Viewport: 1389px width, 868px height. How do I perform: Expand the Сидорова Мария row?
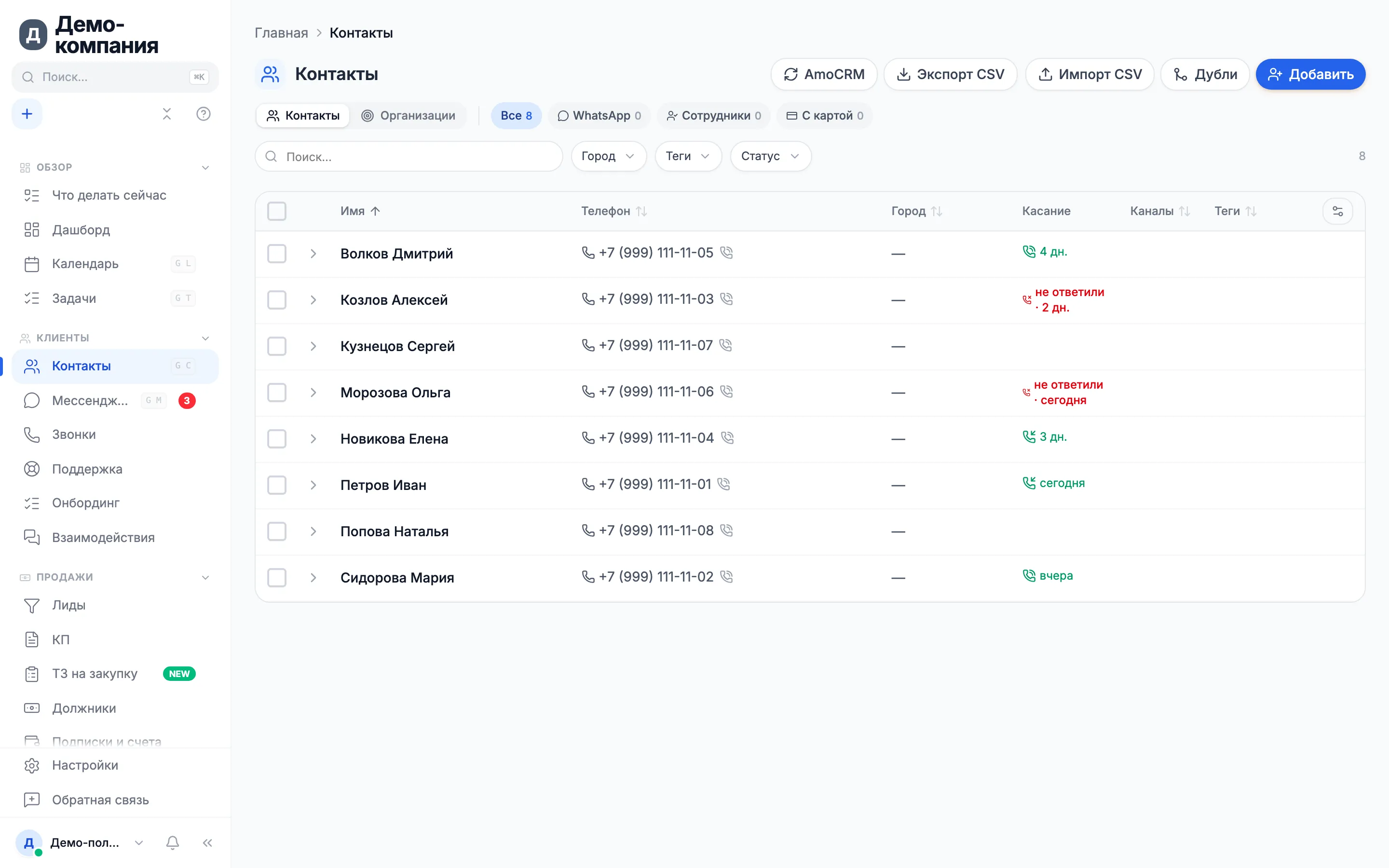313,578
